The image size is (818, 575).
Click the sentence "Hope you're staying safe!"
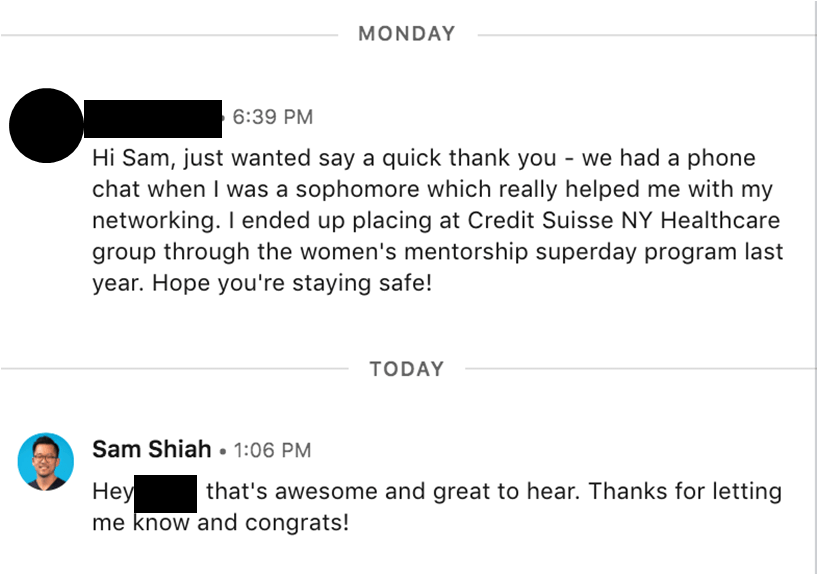(292, 284)
